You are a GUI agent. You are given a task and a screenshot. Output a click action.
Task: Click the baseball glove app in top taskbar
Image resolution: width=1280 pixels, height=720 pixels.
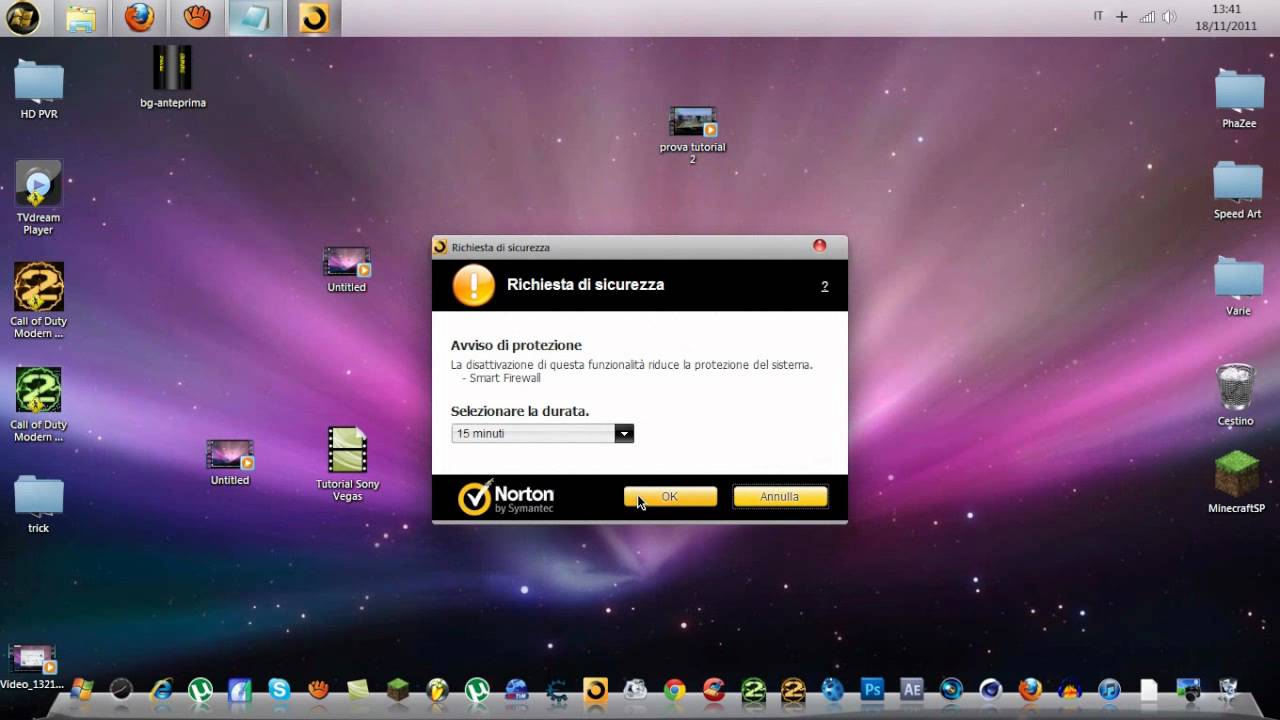click(197, 17)
